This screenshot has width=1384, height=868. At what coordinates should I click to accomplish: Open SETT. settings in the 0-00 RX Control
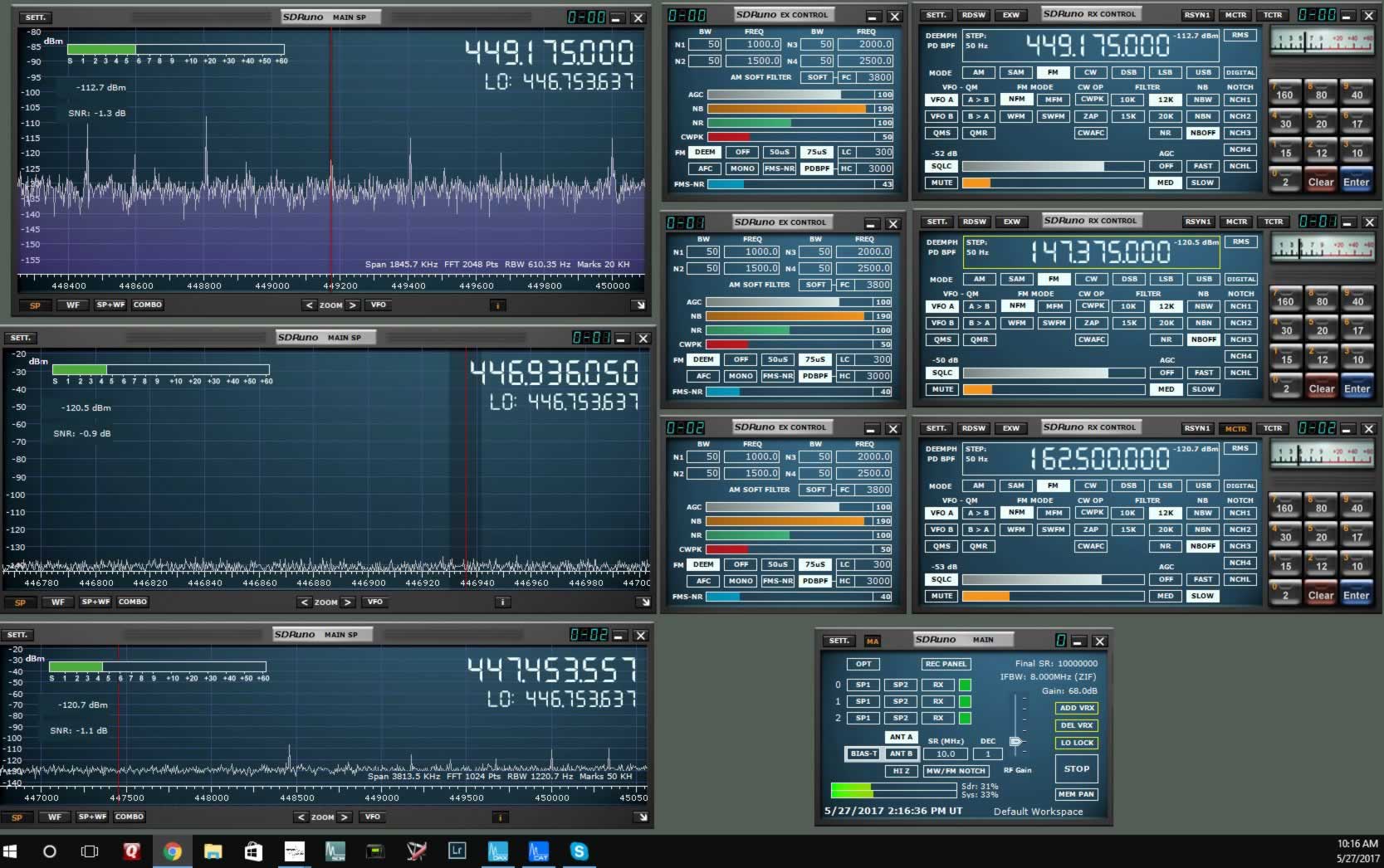click(936, 15)
